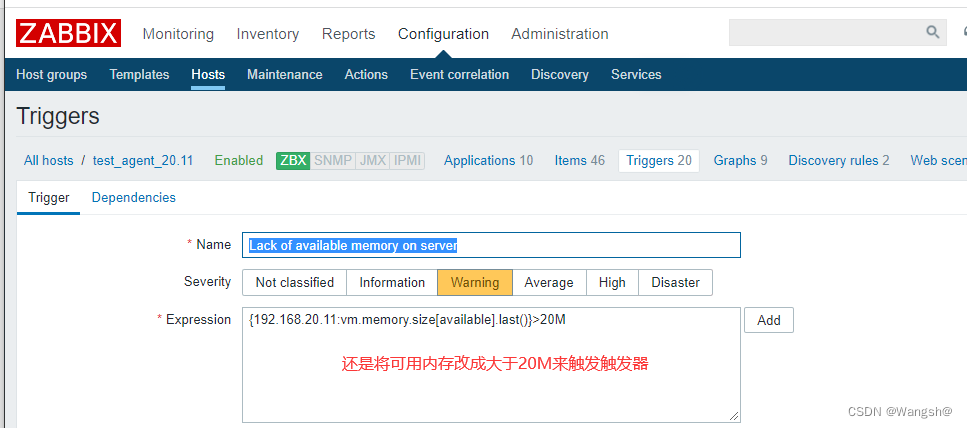
Task: Open Triggers 20 link
Action: [x=659, y=161]
